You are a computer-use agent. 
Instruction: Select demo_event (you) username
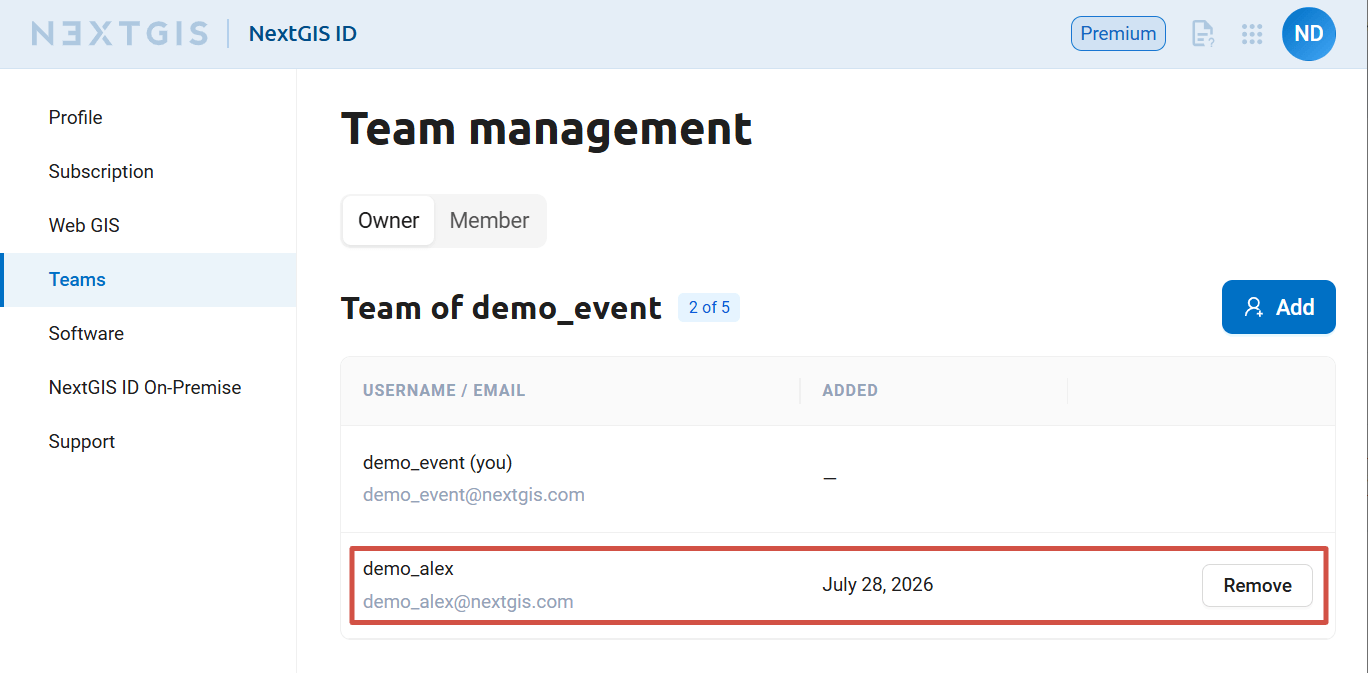click(438, 462)
